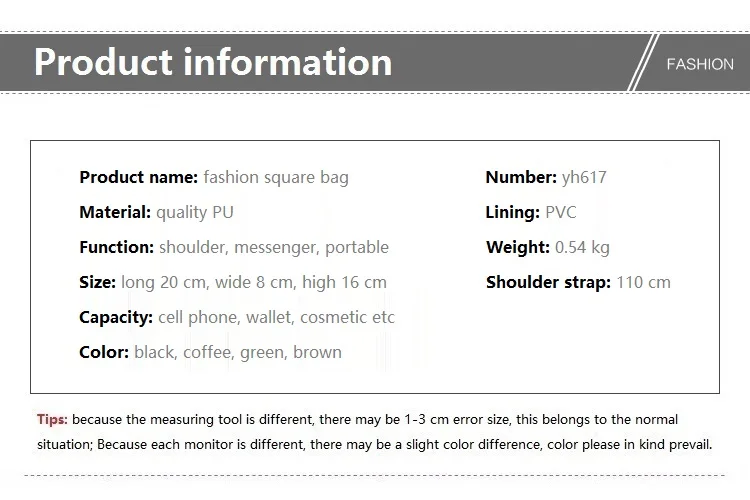Image resolution: width=750 pixels, height=500 pixels.
Task: Click the 'Size:' label
Action: click(x=98, y=282)
